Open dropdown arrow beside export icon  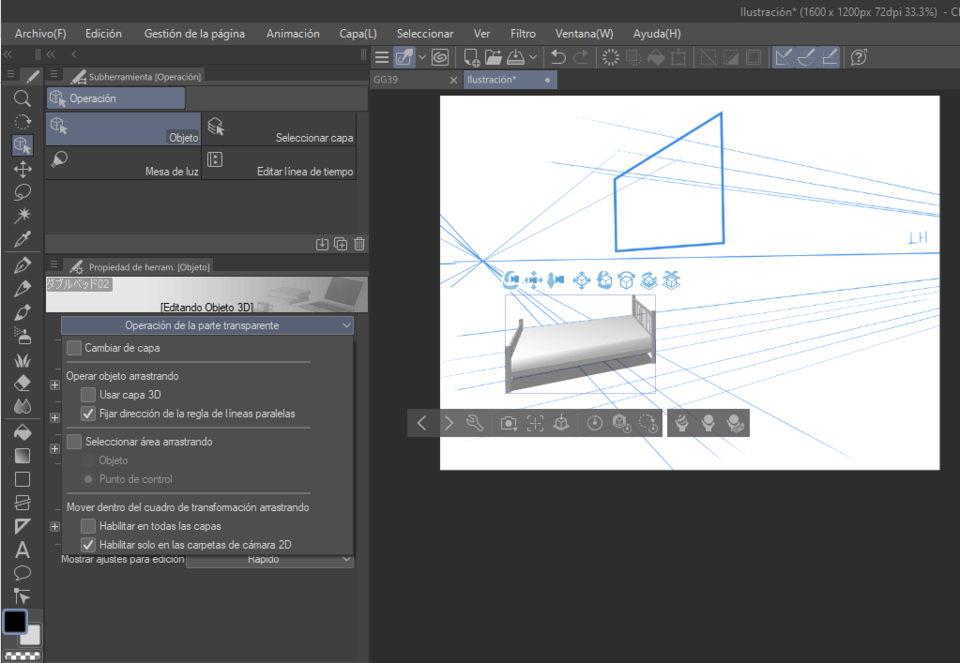click(x=533, y=58)
